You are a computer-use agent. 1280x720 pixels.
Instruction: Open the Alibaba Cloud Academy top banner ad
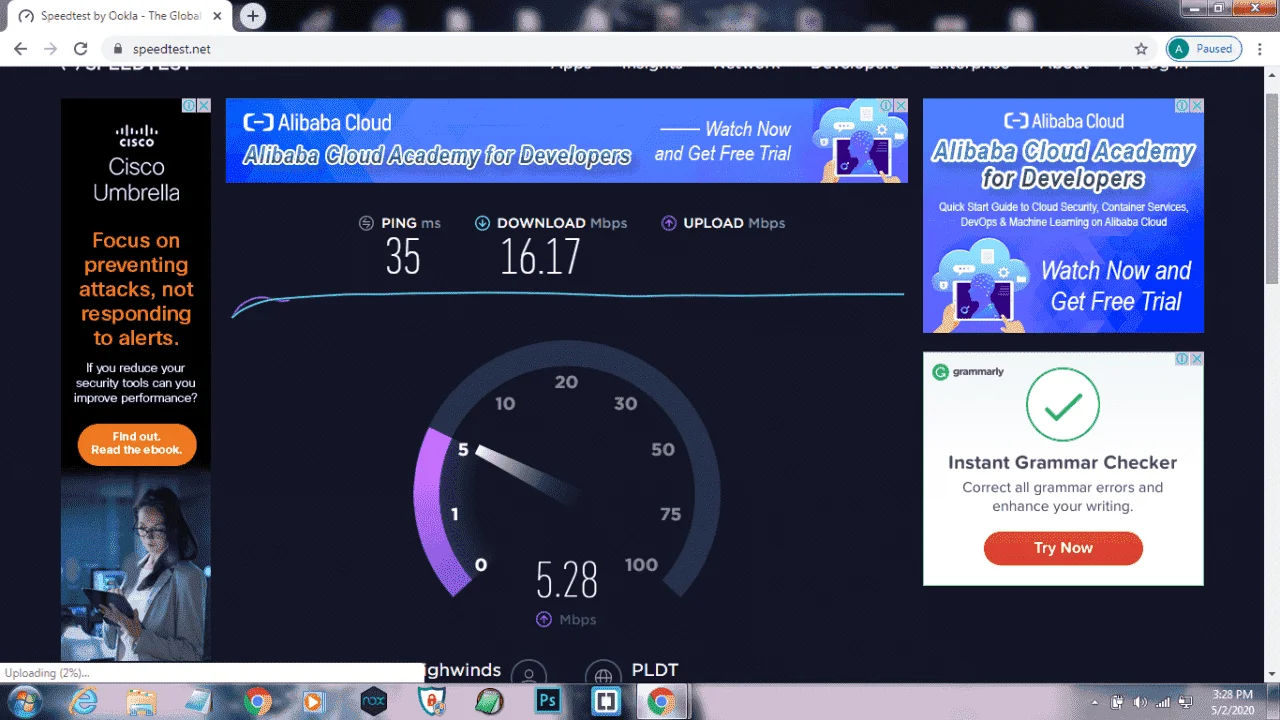[x=566, y=140]
